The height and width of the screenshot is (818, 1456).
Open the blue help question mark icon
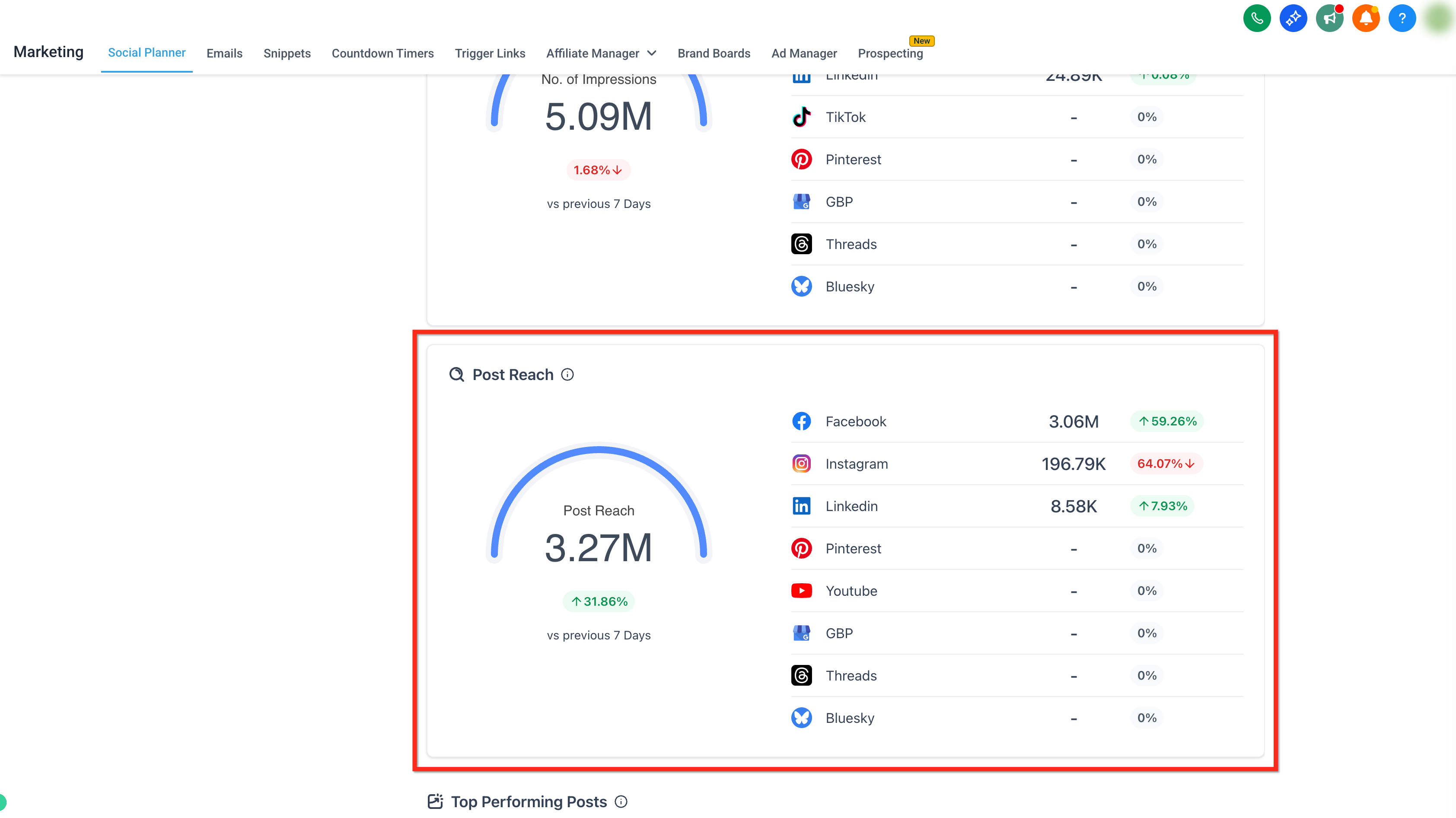tap(1402, 19)
